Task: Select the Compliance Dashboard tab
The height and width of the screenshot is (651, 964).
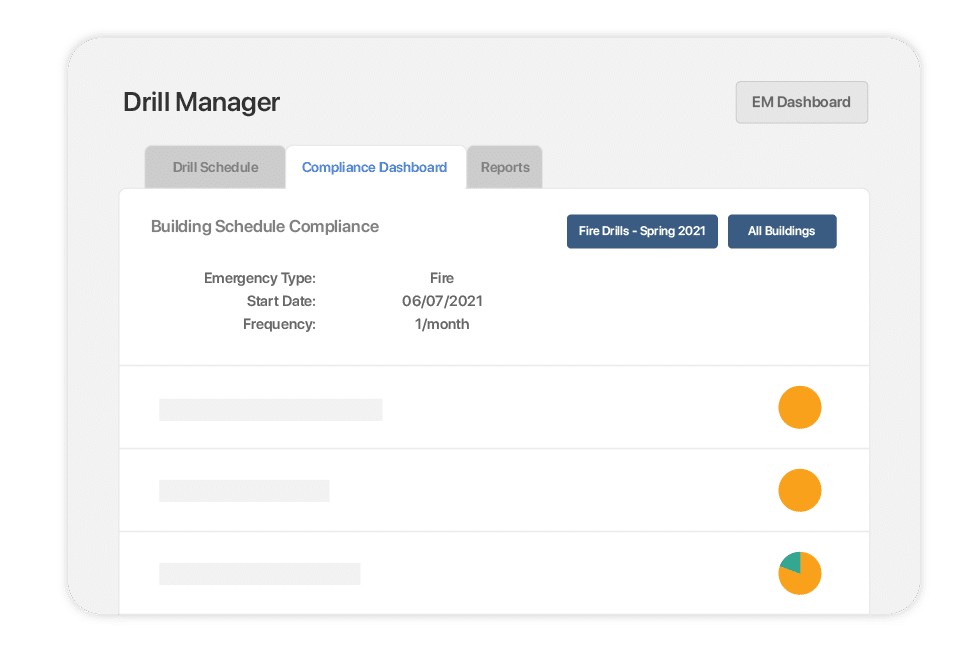Action: [x=375, y=167]
